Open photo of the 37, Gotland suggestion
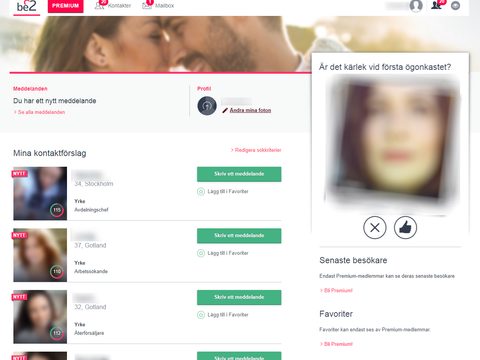Viewport: 480px width, 360px height. coord(40,255)
